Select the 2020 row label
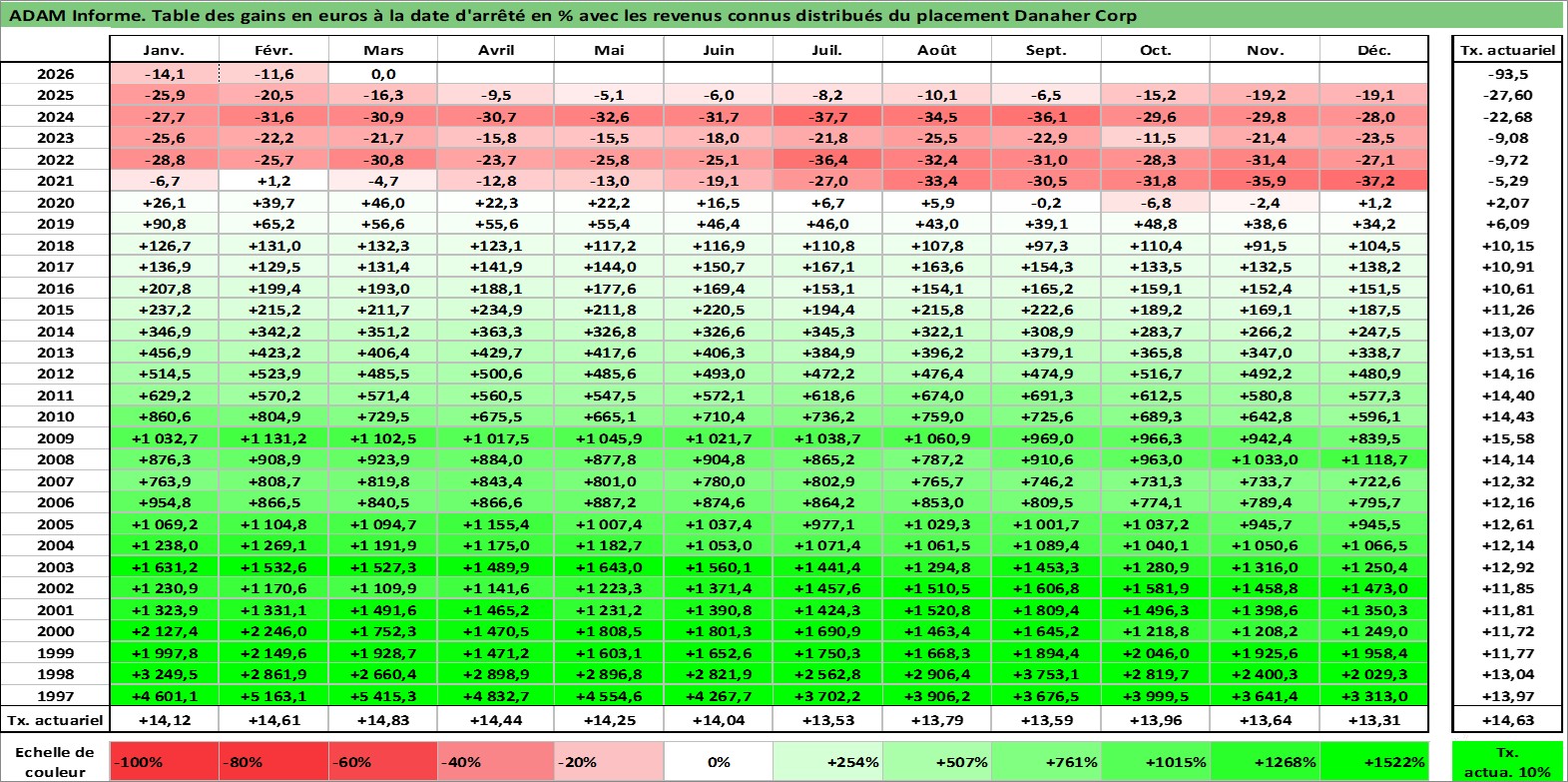1568x782 pixels. (55, 203)
